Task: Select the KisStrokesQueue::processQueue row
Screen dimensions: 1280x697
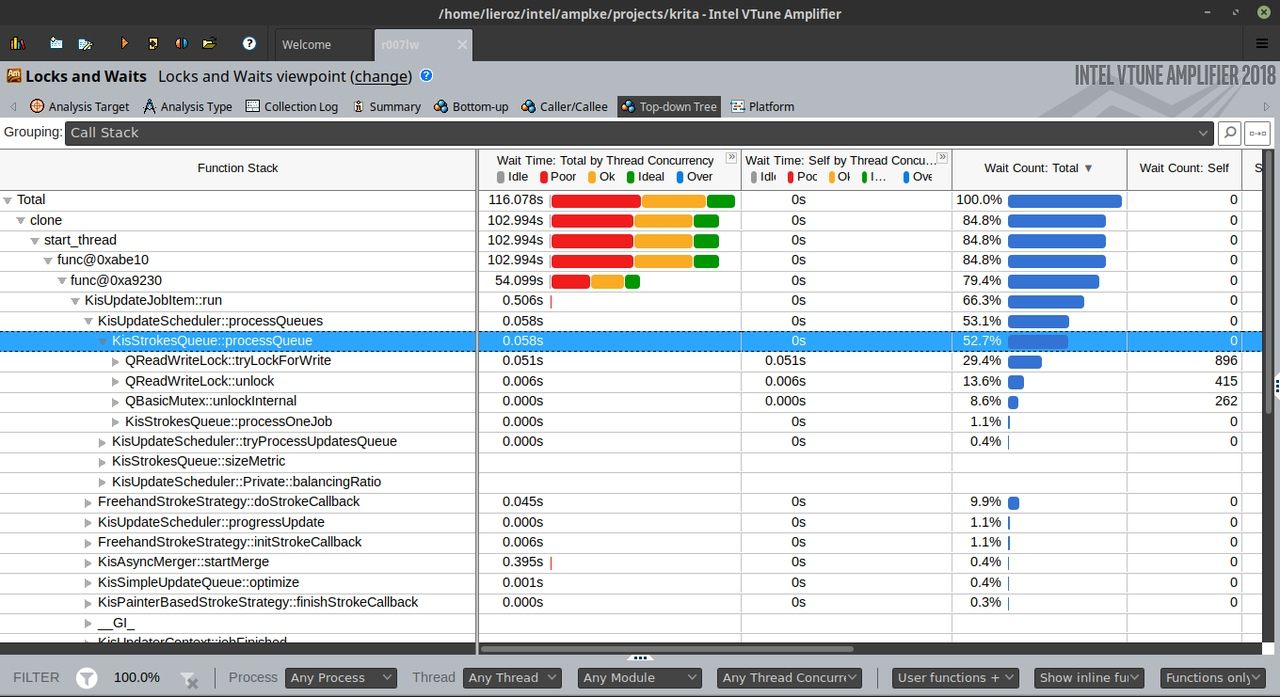Action: (630, 341)
